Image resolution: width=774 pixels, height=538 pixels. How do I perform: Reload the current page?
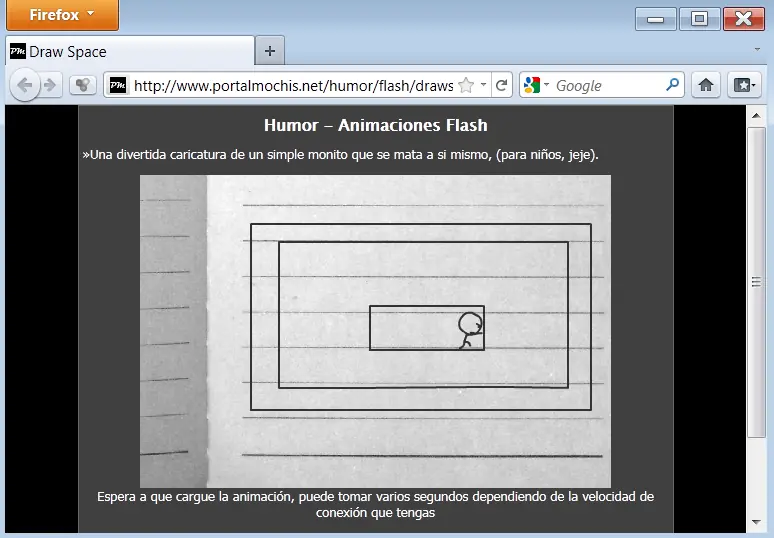point(502,85)
